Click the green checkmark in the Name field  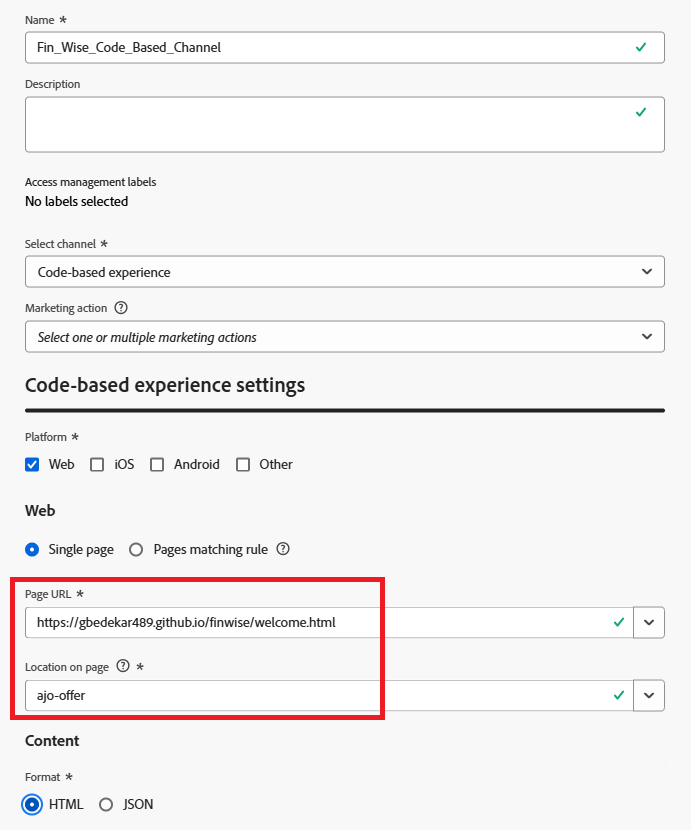[x=640, y=47]
